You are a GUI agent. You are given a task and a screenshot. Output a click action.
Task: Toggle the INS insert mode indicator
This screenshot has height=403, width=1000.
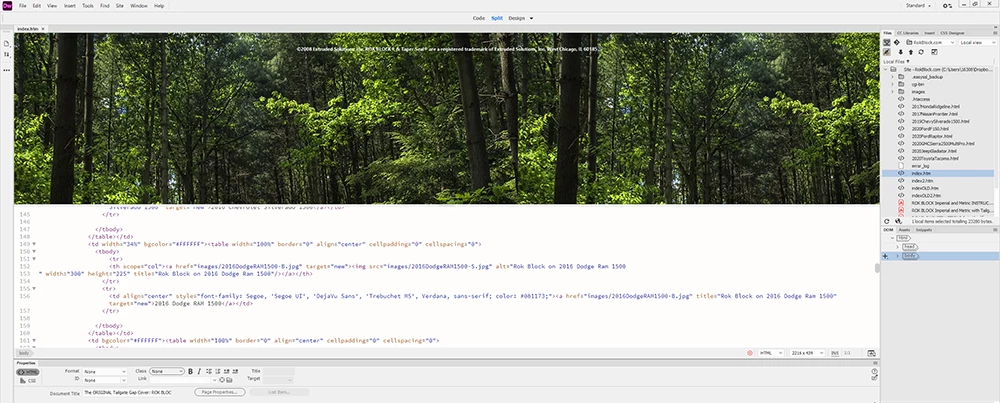pyautogui.click(x=835, y=353)
